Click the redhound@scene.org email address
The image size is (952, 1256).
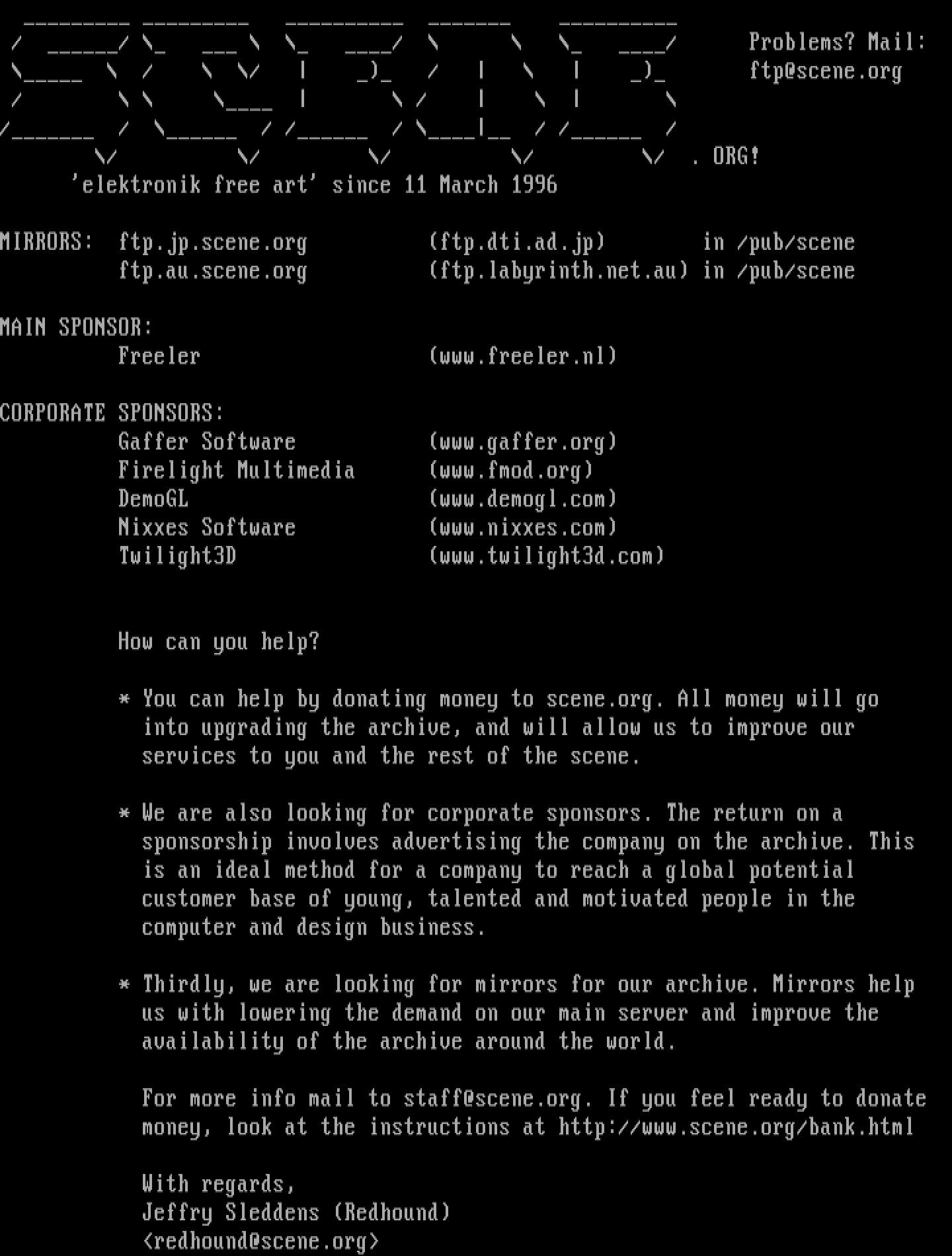260,1241
